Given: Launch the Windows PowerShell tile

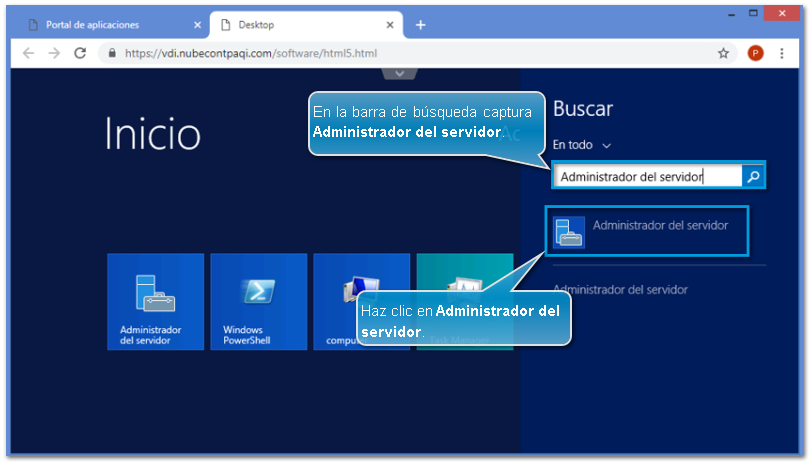Looking at the screenshot, I should pos(258,302).
